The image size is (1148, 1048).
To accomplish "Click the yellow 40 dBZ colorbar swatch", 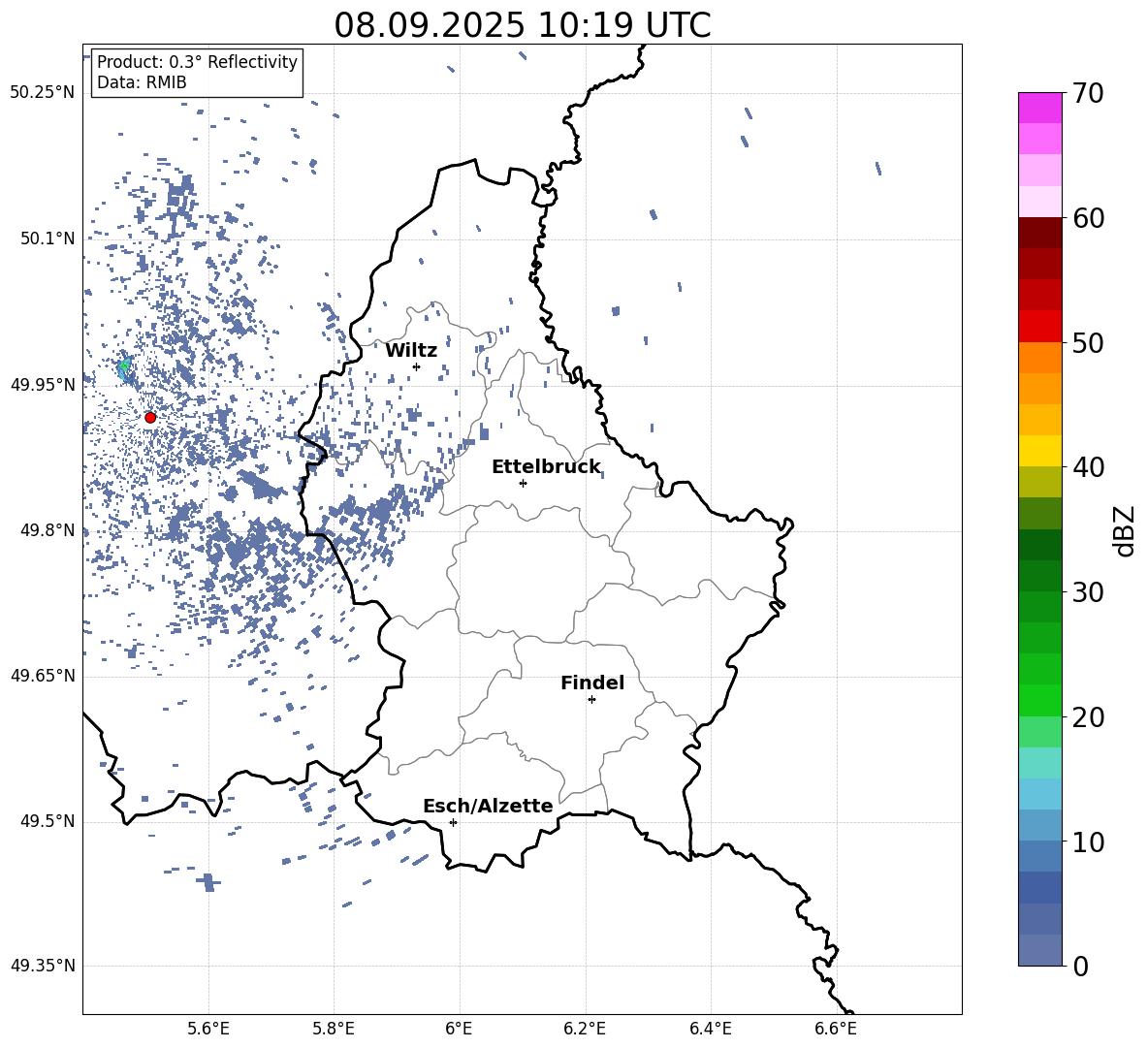I will 1039,451.
